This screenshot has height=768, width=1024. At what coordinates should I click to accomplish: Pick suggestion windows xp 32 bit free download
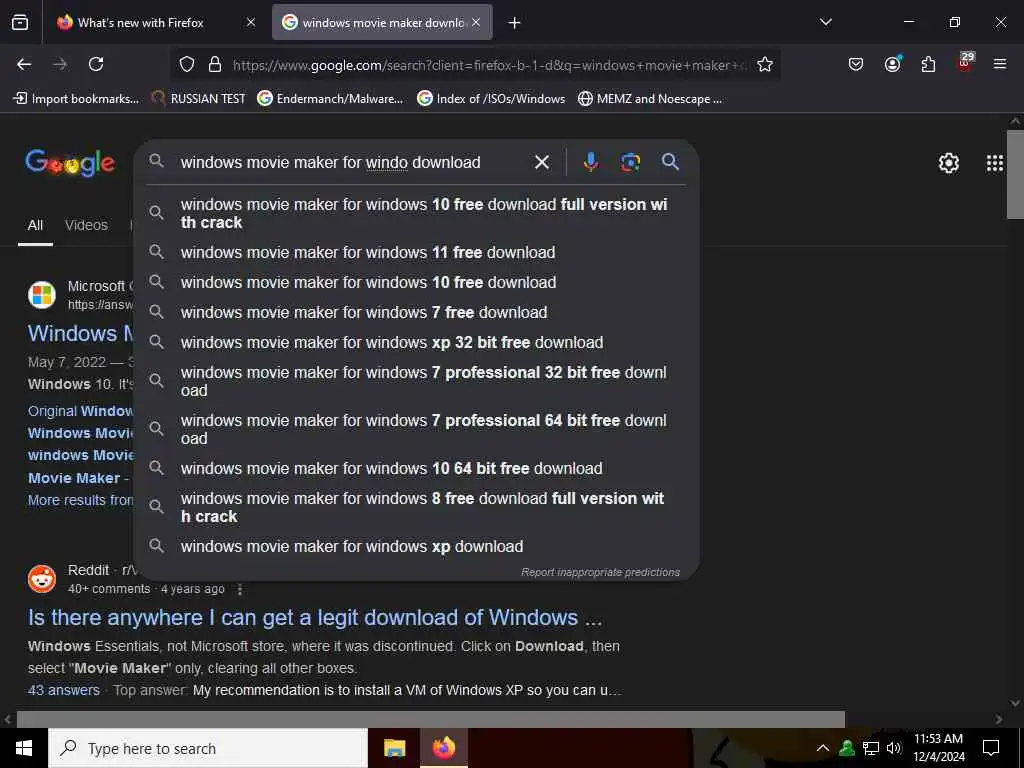(416, 342)
